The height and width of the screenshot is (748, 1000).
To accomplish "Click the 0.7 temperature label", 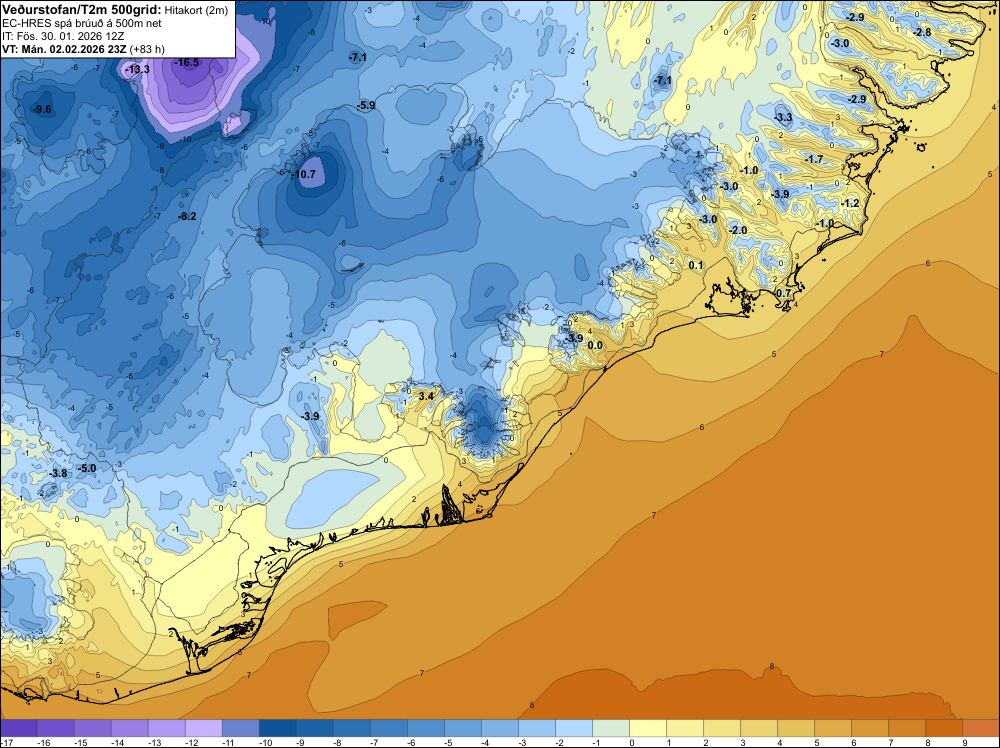I will 783,293.
